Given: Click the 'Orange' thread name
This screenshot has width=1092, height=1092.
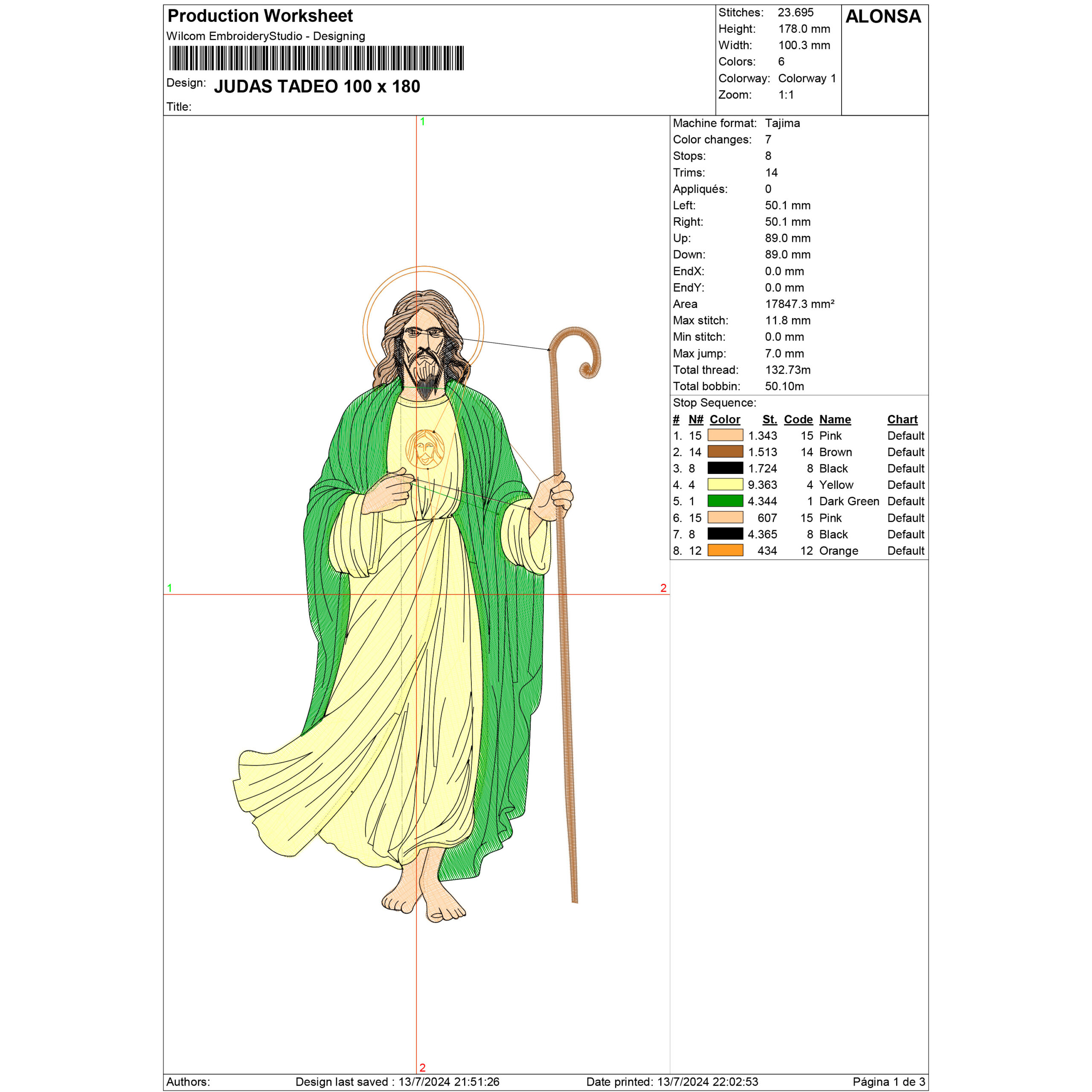Looking at the screenshot, I should point(838,551).
